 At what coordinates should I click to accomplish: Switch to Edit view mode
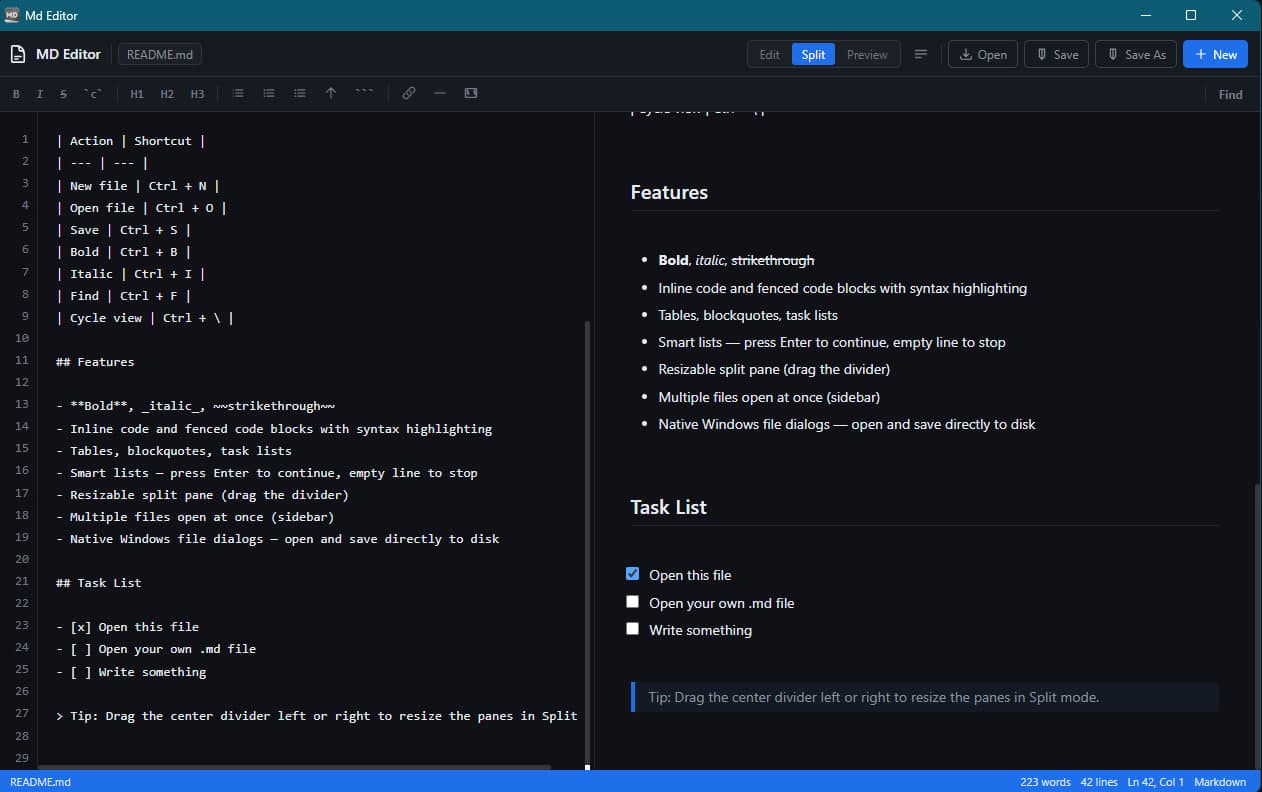769,55
